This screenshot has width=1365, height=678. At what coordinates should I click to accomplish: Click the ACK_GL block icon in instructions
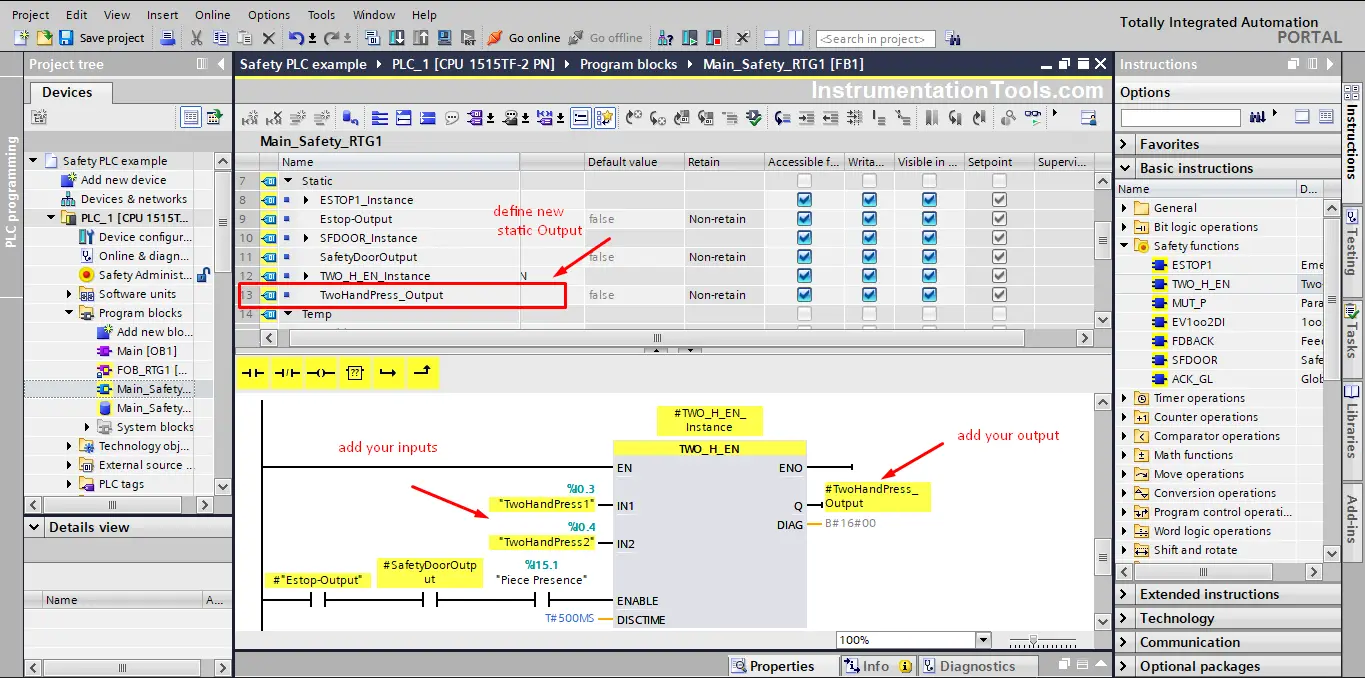click(1160, 379)
